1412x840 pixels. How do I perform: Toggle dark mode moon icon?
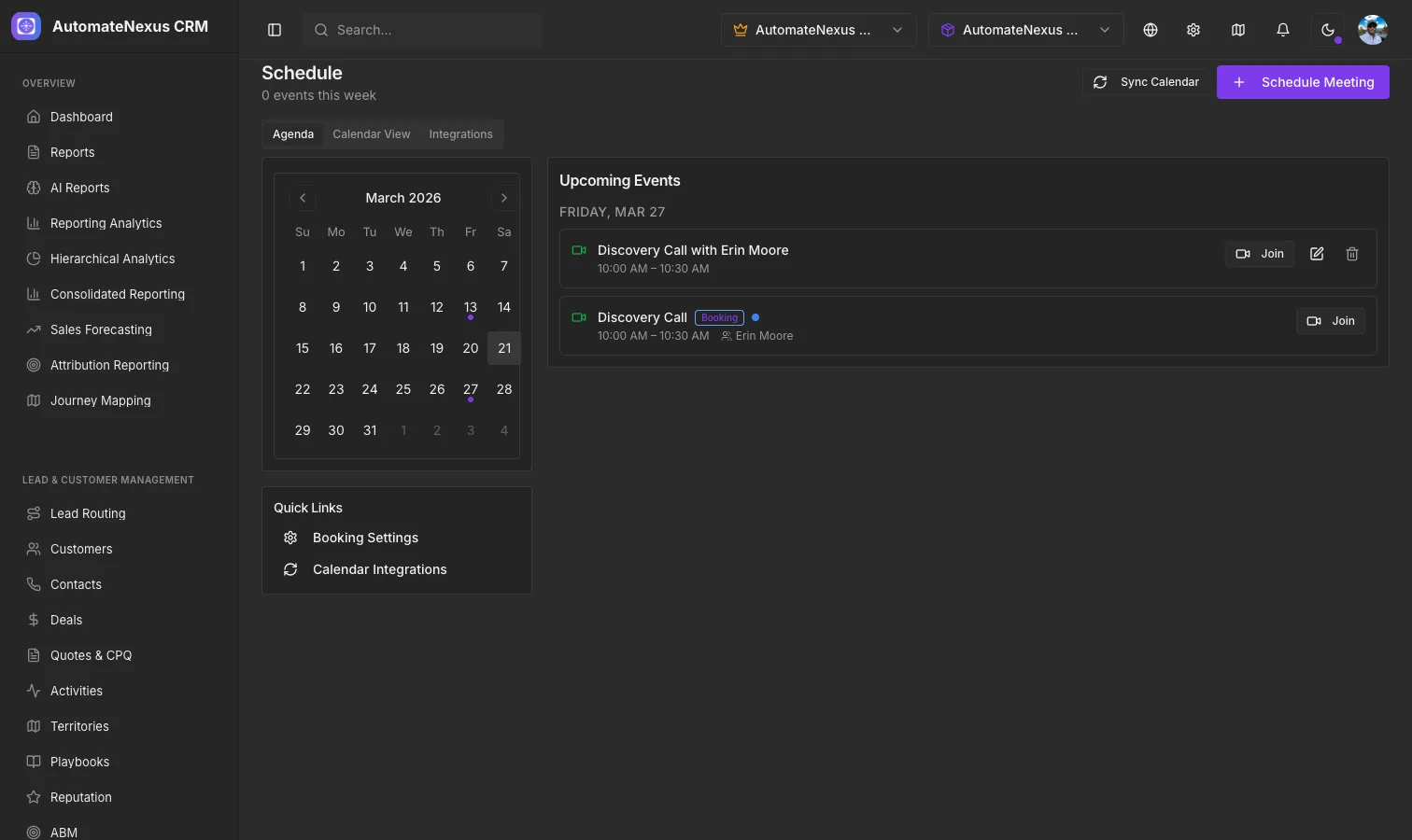(1328, 30)
